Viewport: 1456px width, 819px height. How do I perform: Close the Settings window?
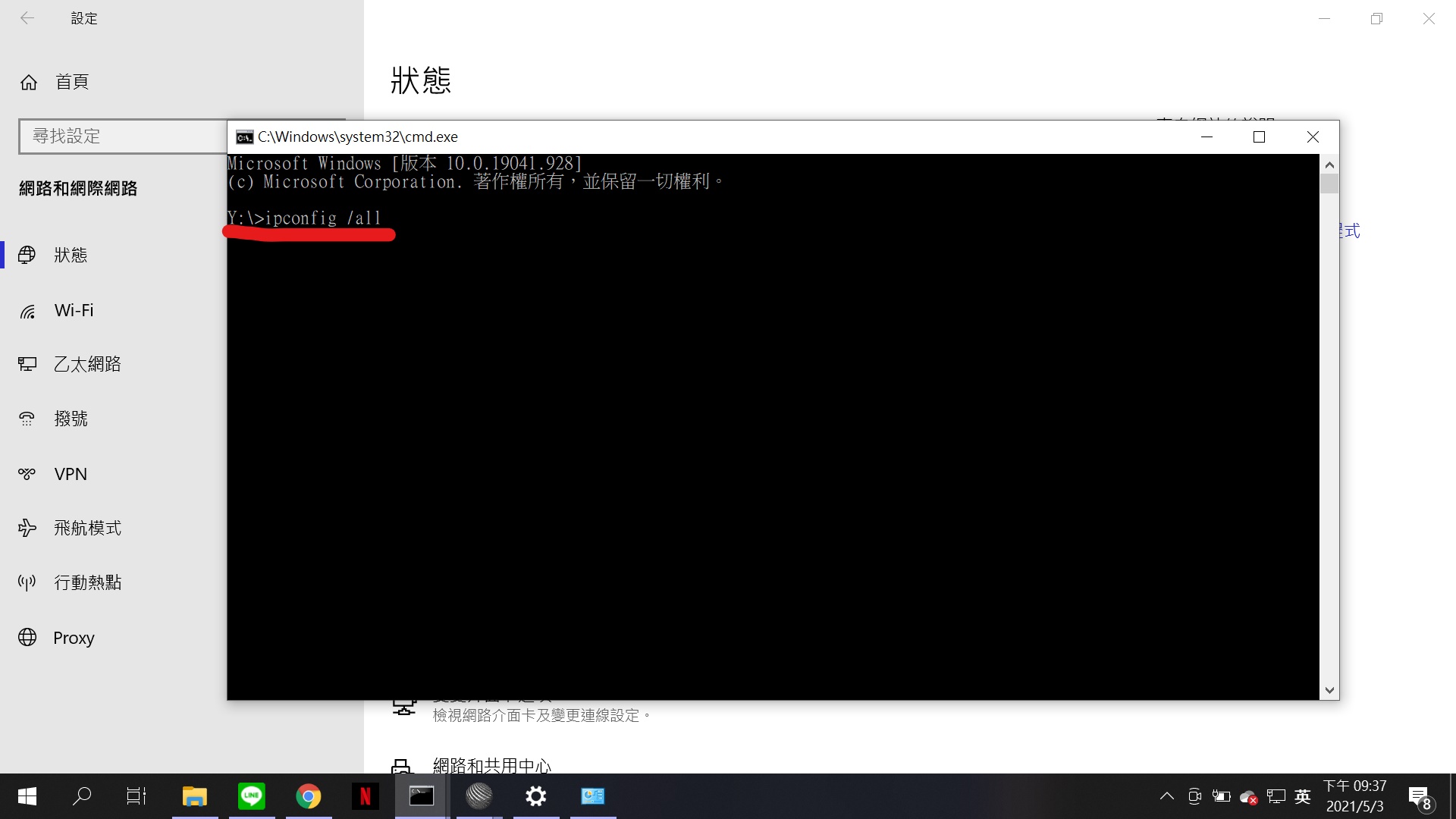click(x=1429, y=18)
